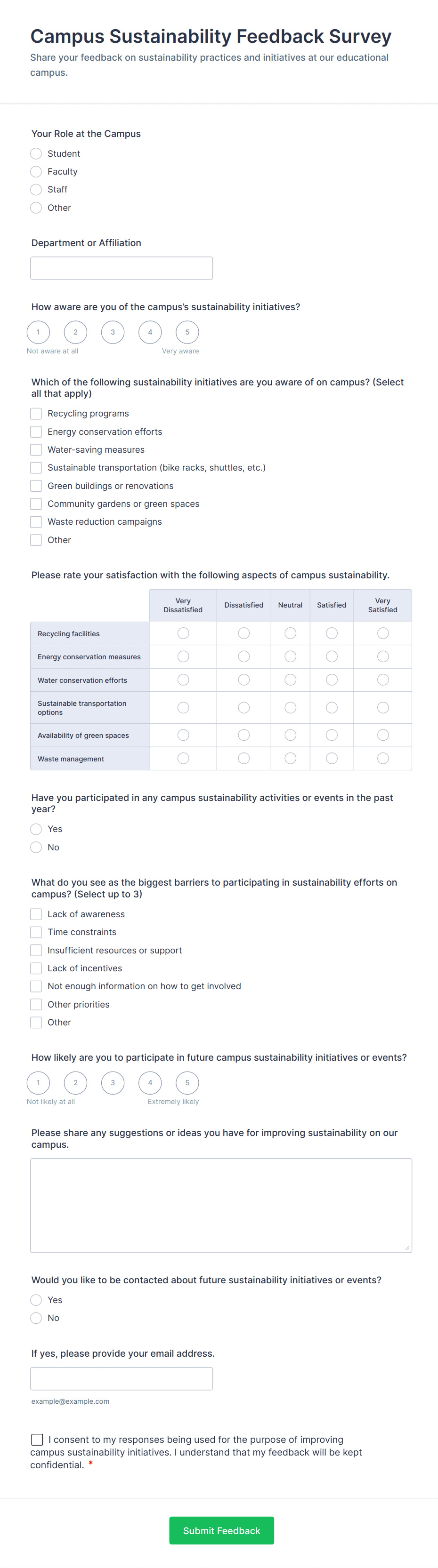438x1568 pixels.
Task: Choose likelihood 4 for future participation
Action: pyautogui.click(x=150, y=1083)
